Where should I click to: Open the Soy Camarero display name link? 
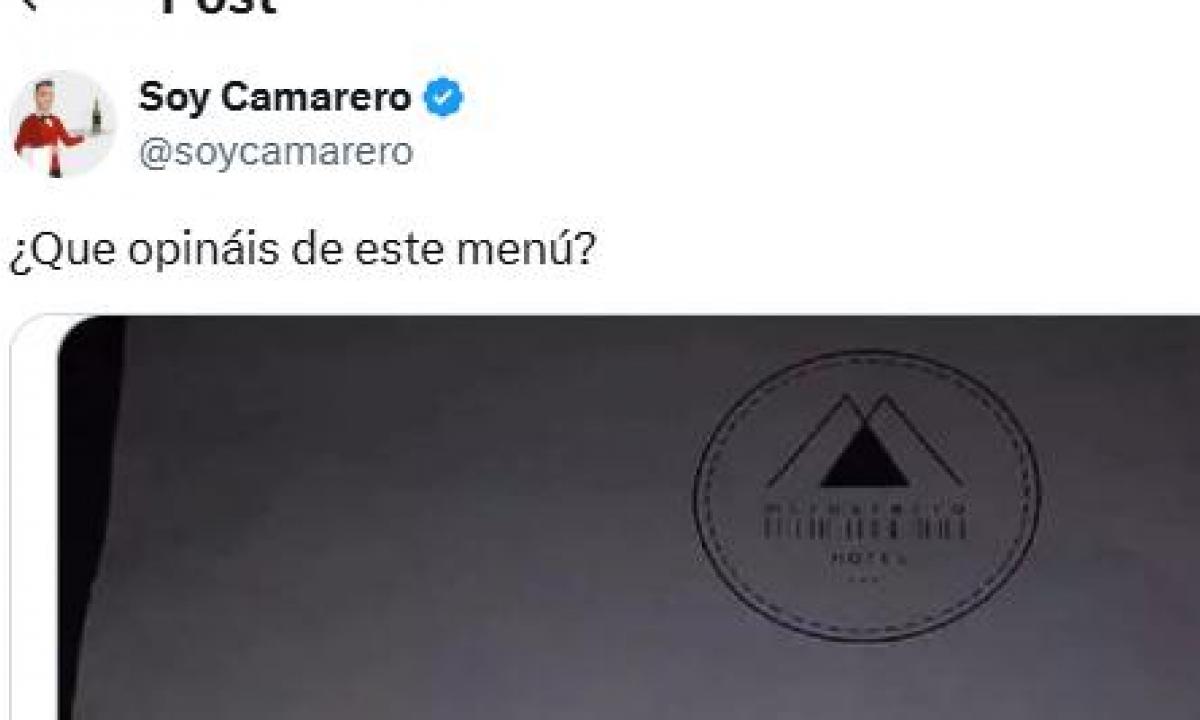(x=274, y=98)
